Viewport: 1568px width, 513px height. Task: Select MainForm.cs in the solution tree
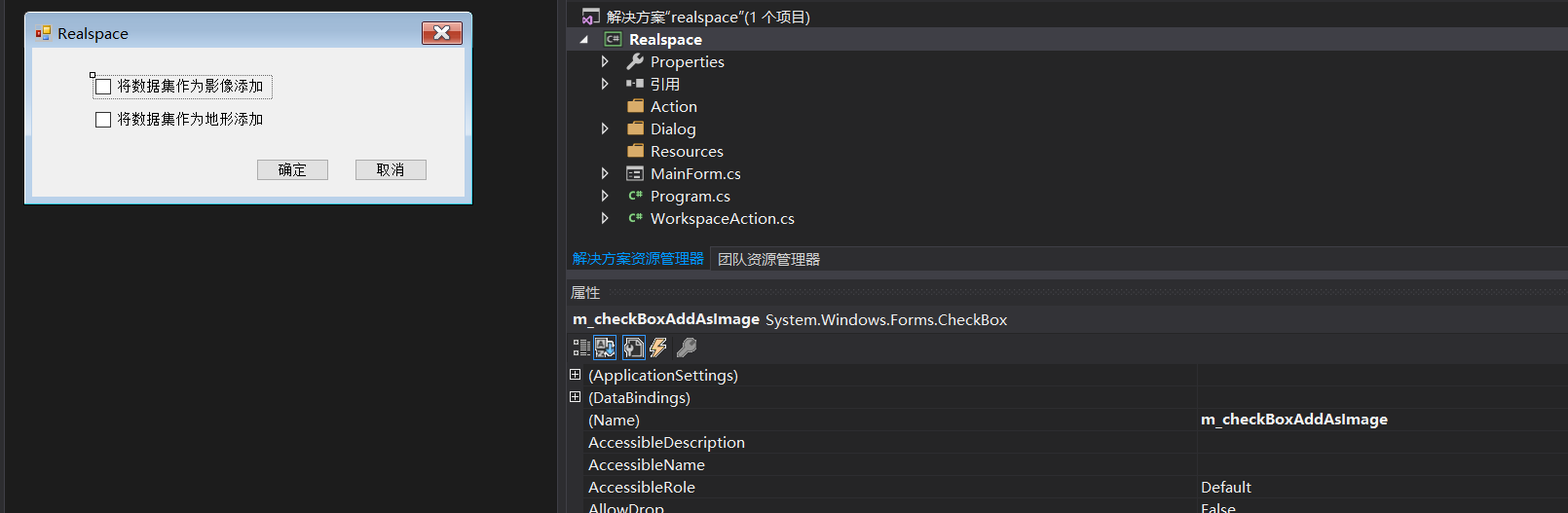[695, 173]
